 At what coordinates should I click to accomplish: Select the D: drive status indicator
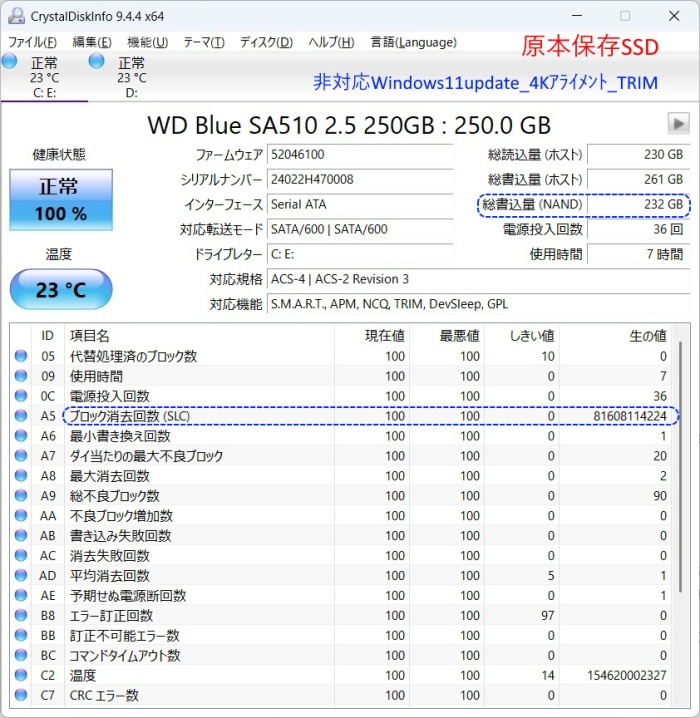coord(131,76)
